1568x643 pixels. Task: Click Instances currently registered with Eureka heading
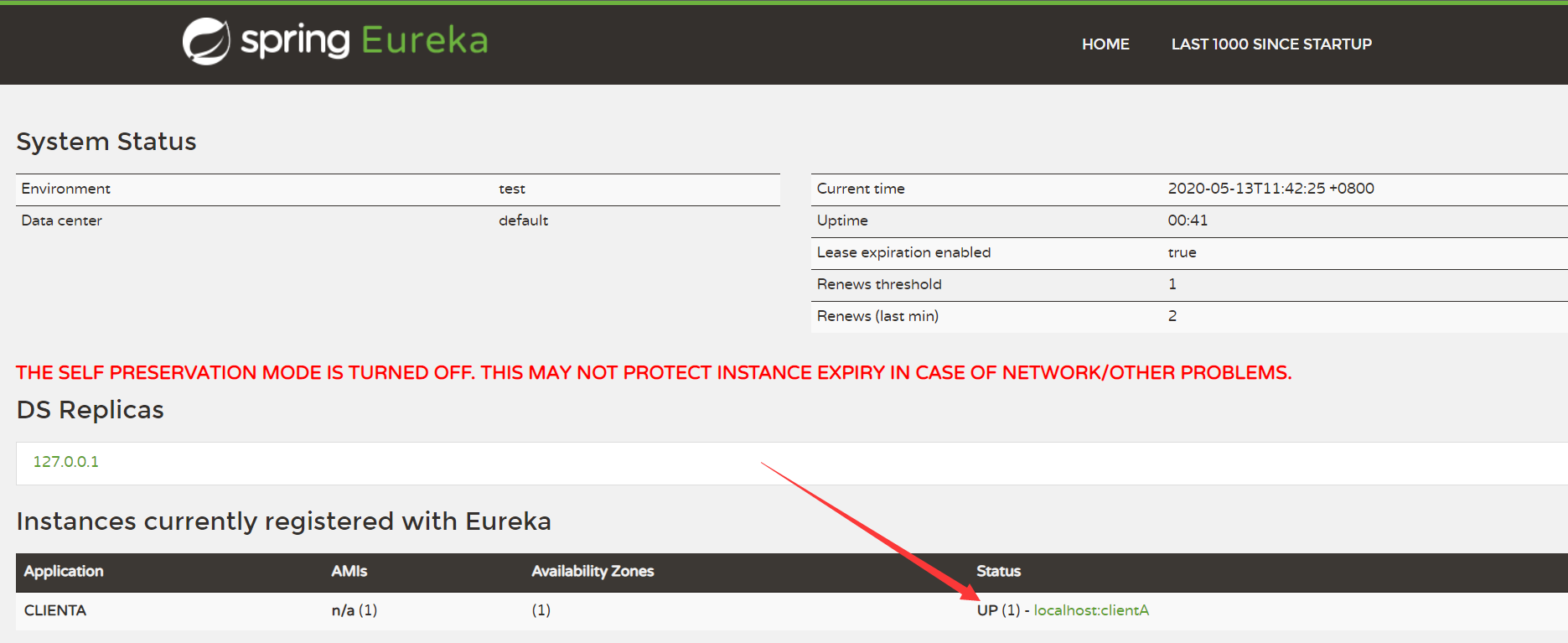(284, 521)
